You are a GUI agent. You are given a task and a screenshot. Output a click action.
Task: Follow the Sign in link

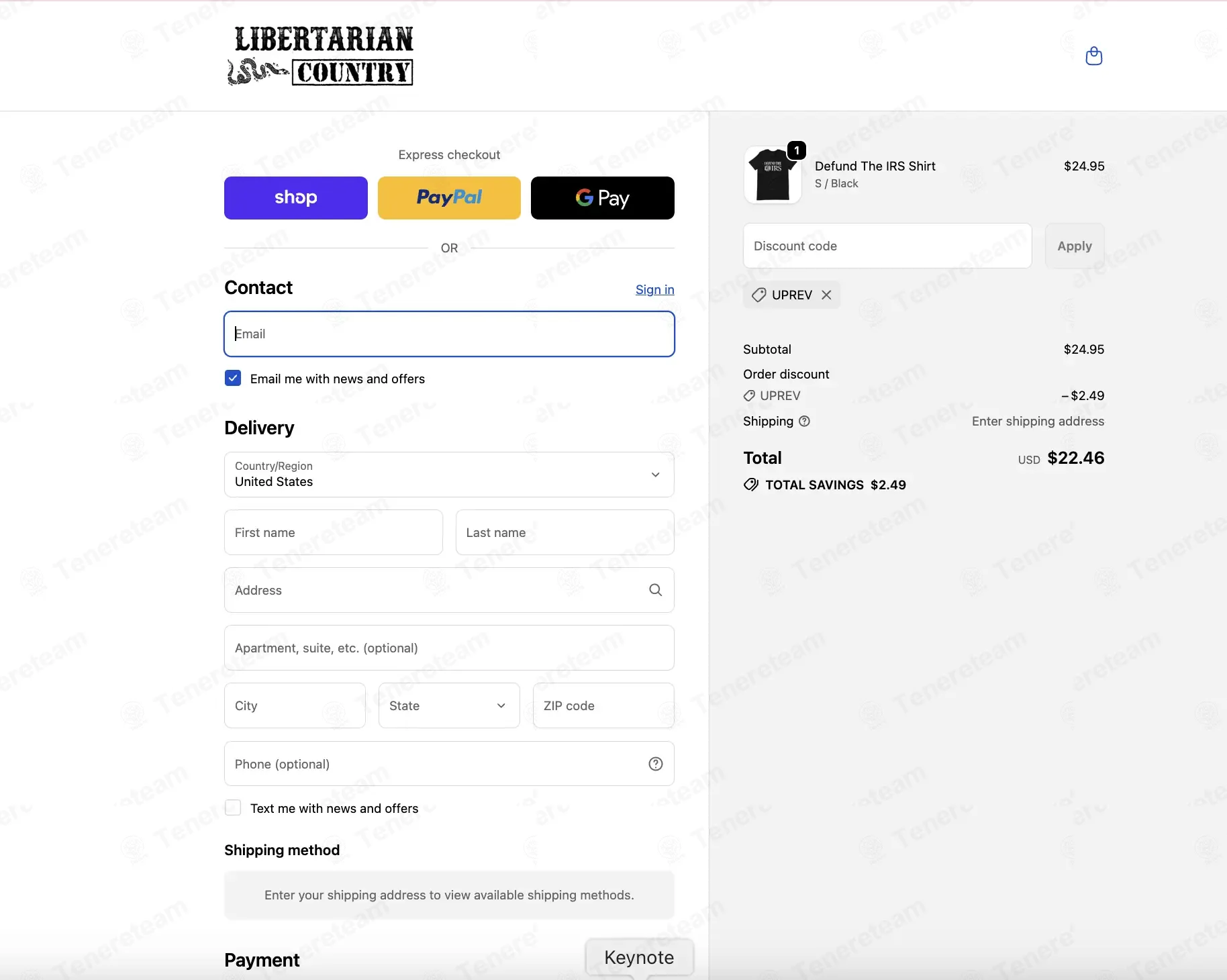coord(655,289)
